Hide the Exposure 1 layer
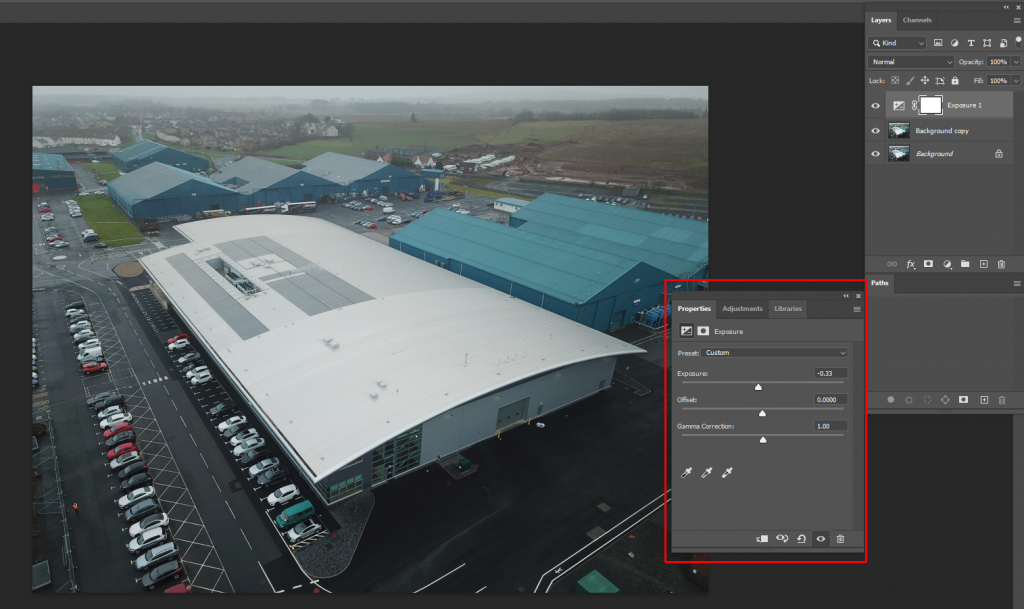The height and width of the screenshot is (609, 1024). (876, 106)
